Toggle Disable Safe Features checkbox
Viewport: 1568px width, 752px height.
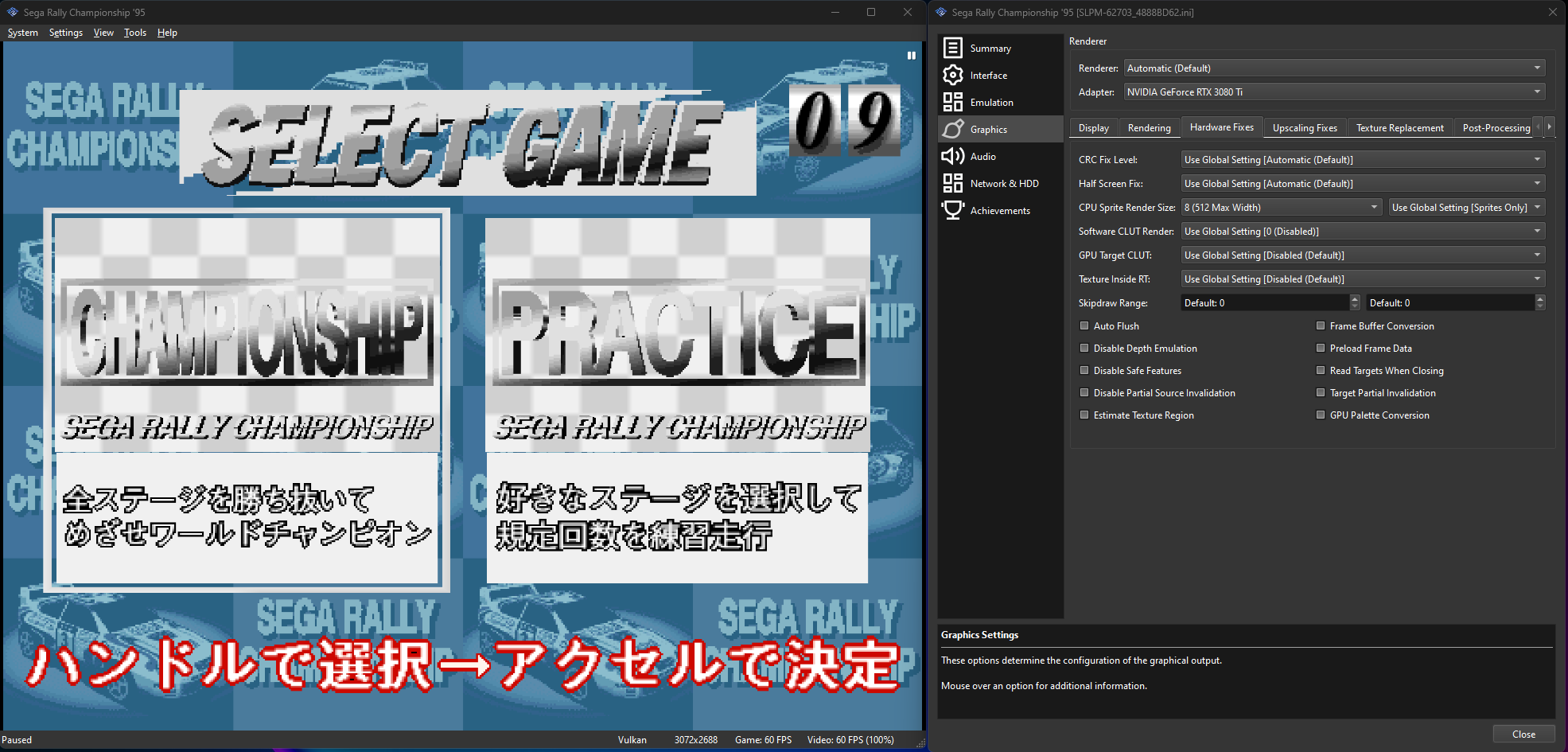coord(1084,370)
